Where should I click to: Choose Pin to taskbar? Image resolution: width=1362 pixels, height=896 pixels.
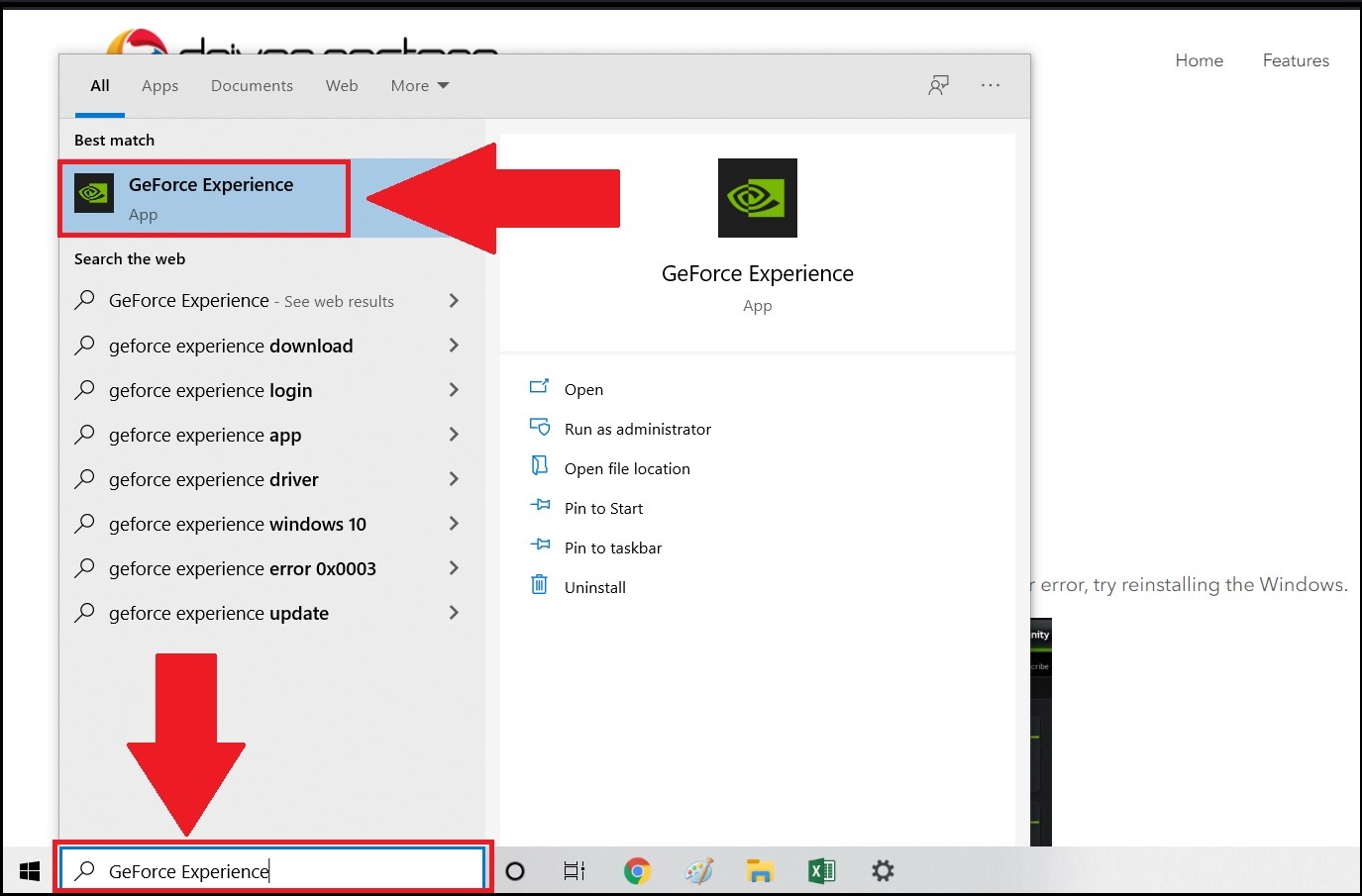coord(613,548)
